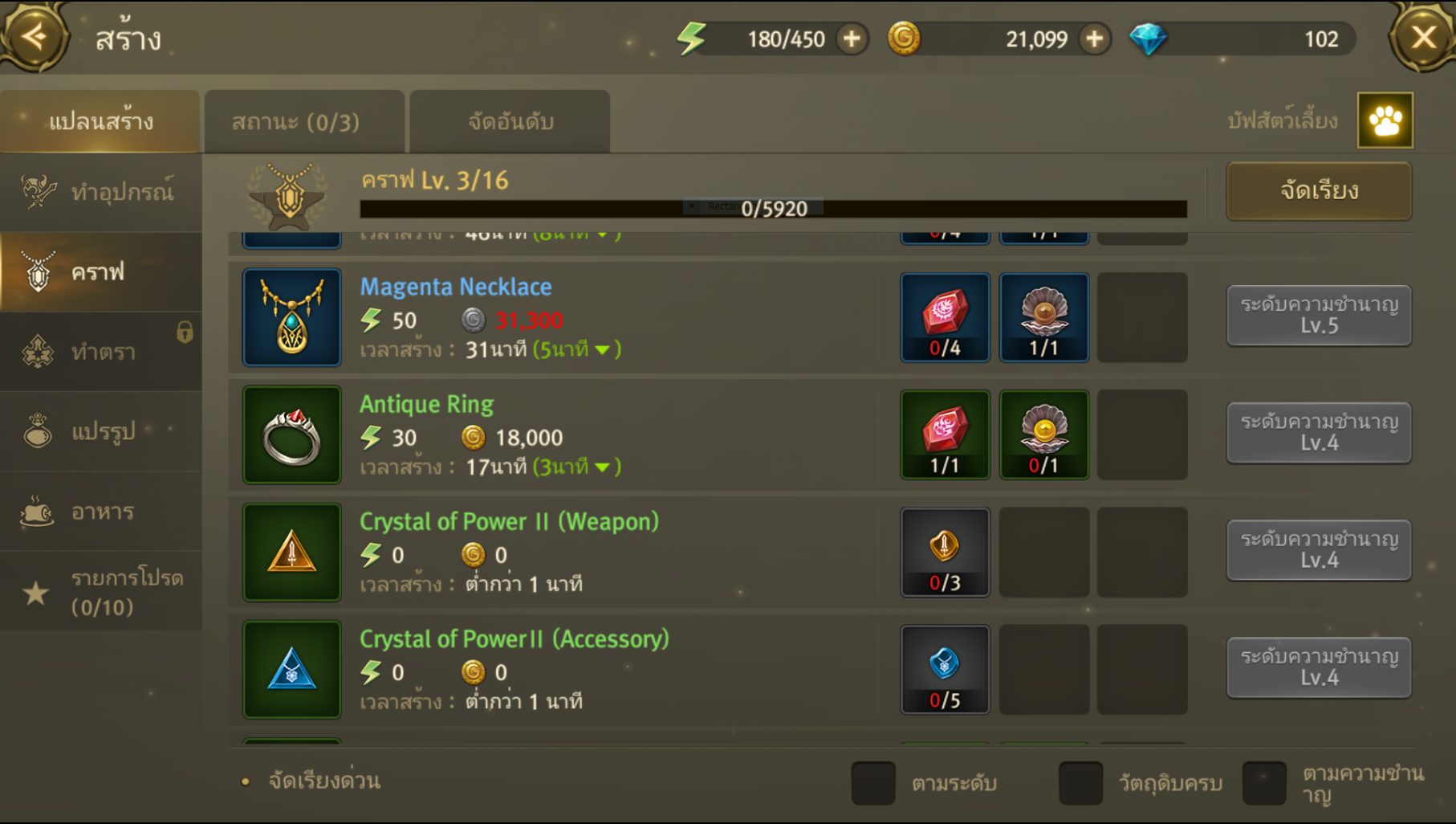The width and height of the screenshot is (1456, 824).
Task: Click Antique Ring proficiency Lv.4 button
Action: [1319, 432]
